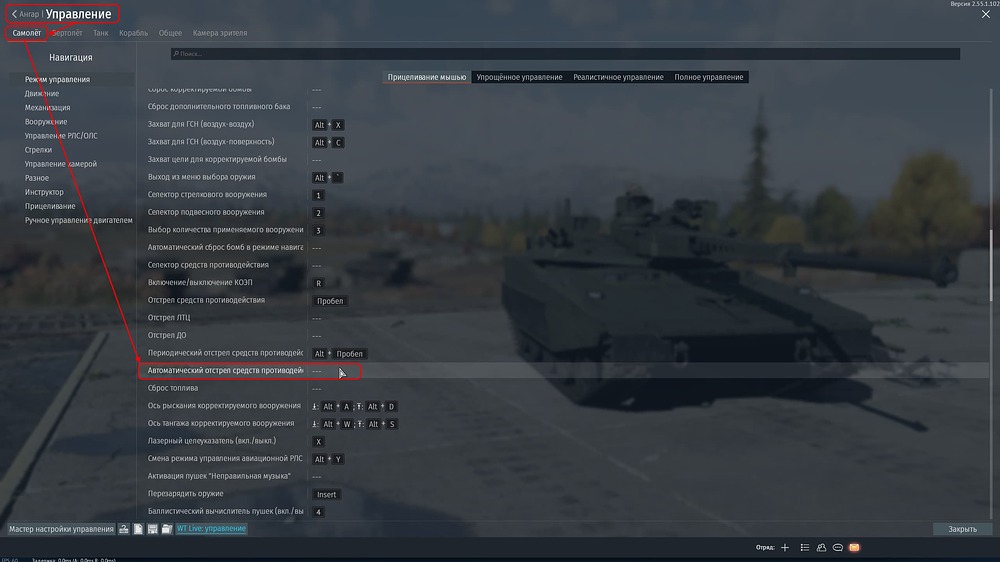Viewport: 1000px width, 562px height.
Task: Jump to Разное in navigation
Action: click(36, 178)
